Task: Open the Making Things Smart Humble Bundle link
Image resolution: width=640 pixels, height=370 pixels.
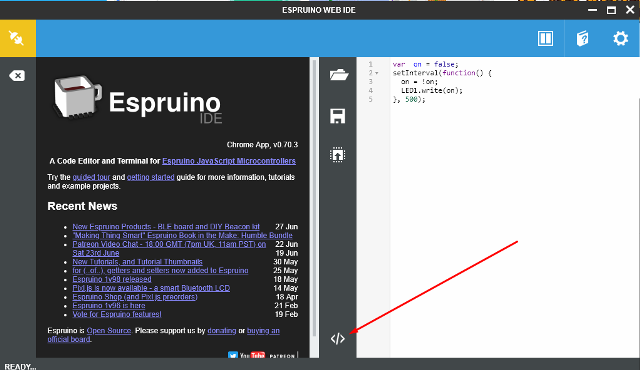Action: tap(182, 235)
